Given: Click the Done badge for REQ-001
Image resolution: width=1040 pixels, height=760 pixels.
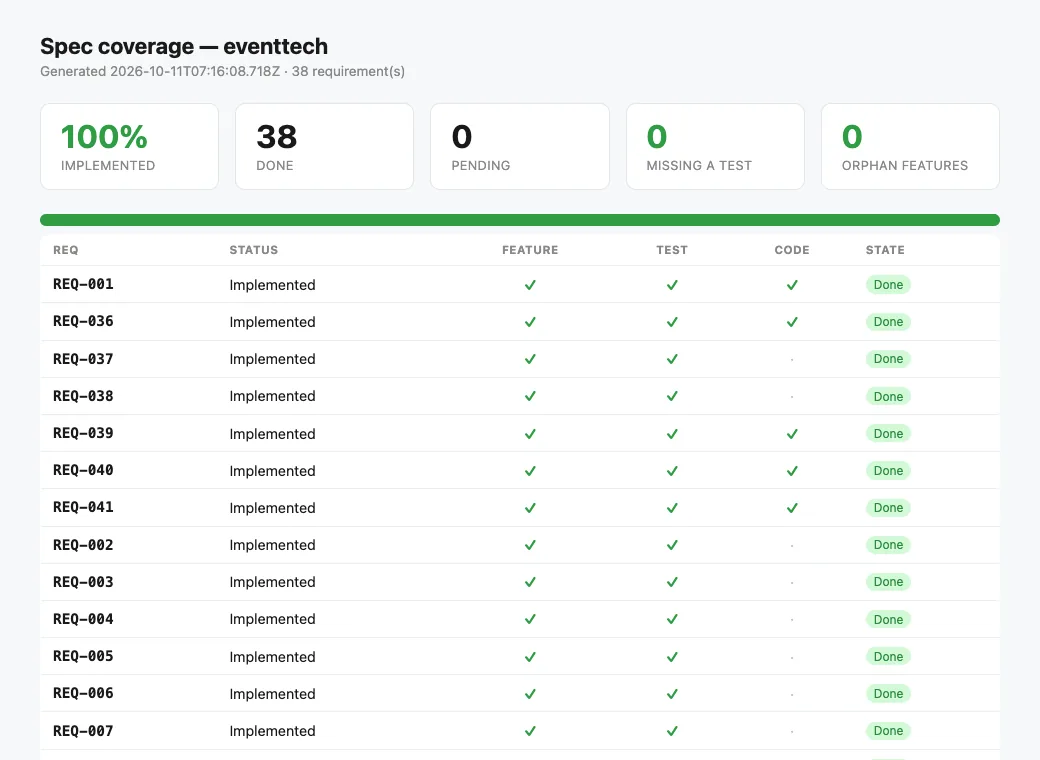Looking at the screenshot, I should pos(888,285).
